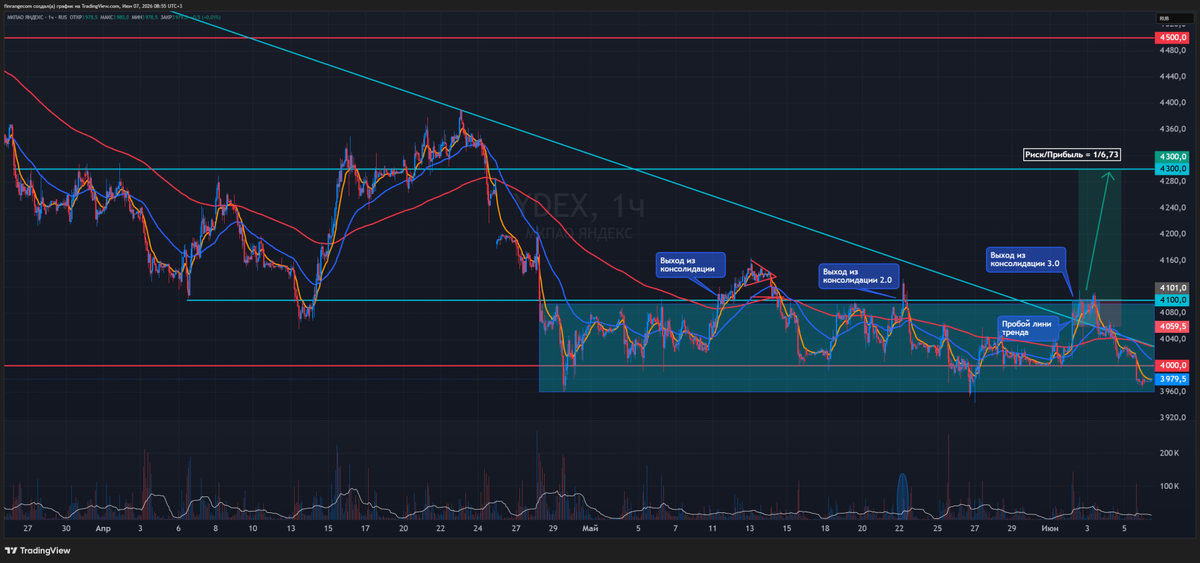Select the 'Пробой линии тренда' callout

click(1026, 328)
